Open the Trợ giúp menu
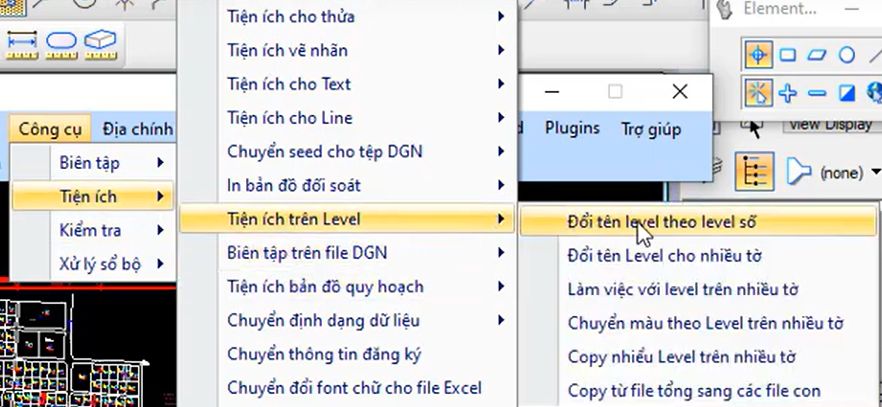882x407 pixels. (x=651, y=129)
